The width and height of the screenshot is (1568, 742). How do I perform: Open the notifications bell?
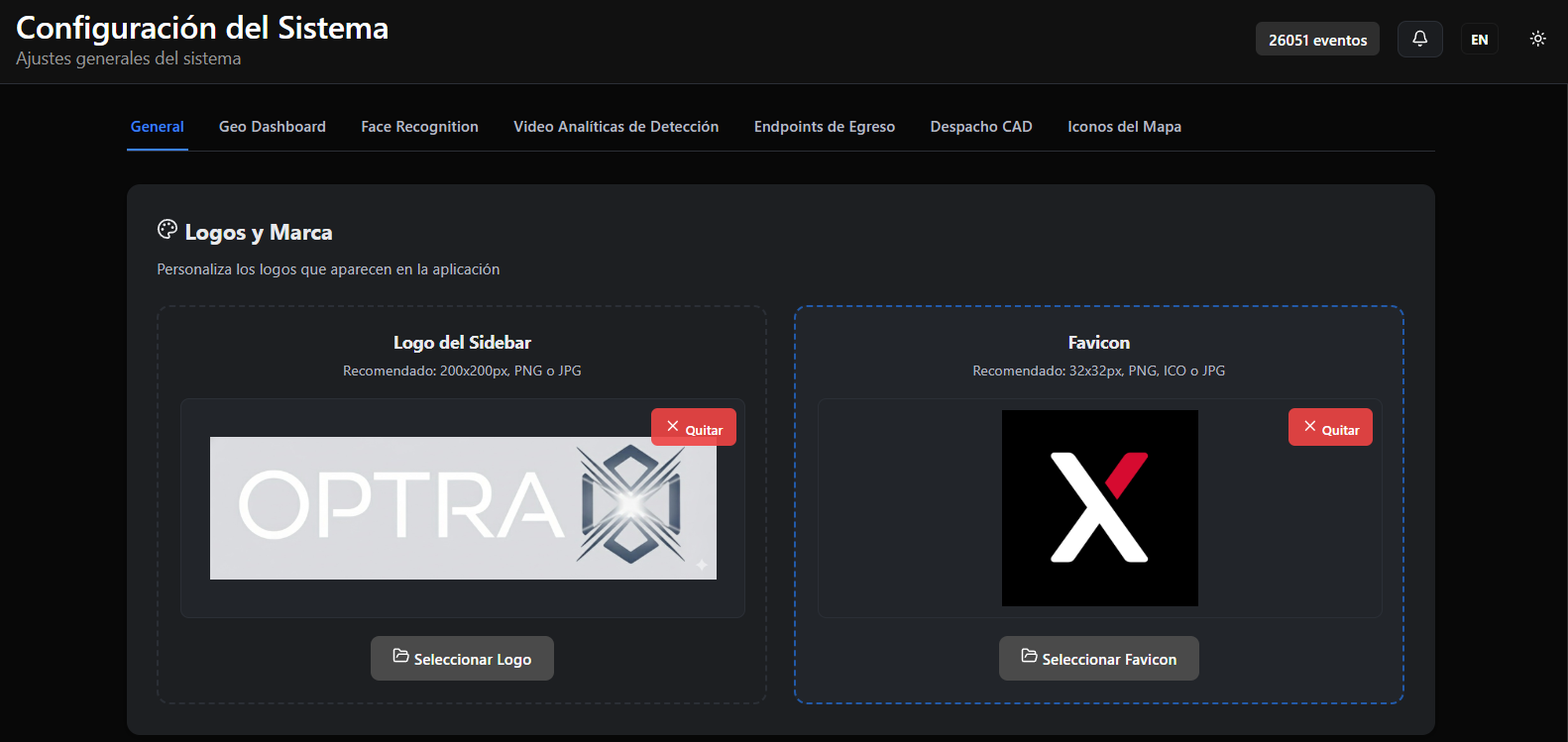click(x=1419, y=39)
